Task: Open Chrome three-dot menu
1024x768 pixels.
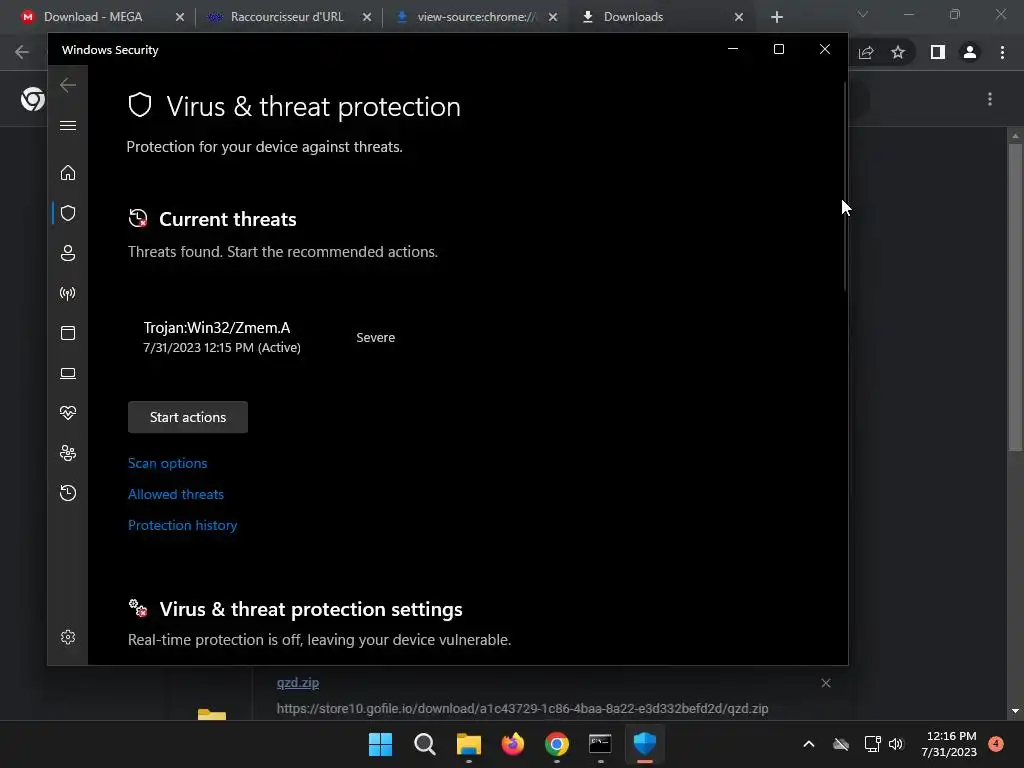Action: coord(1002,52)
